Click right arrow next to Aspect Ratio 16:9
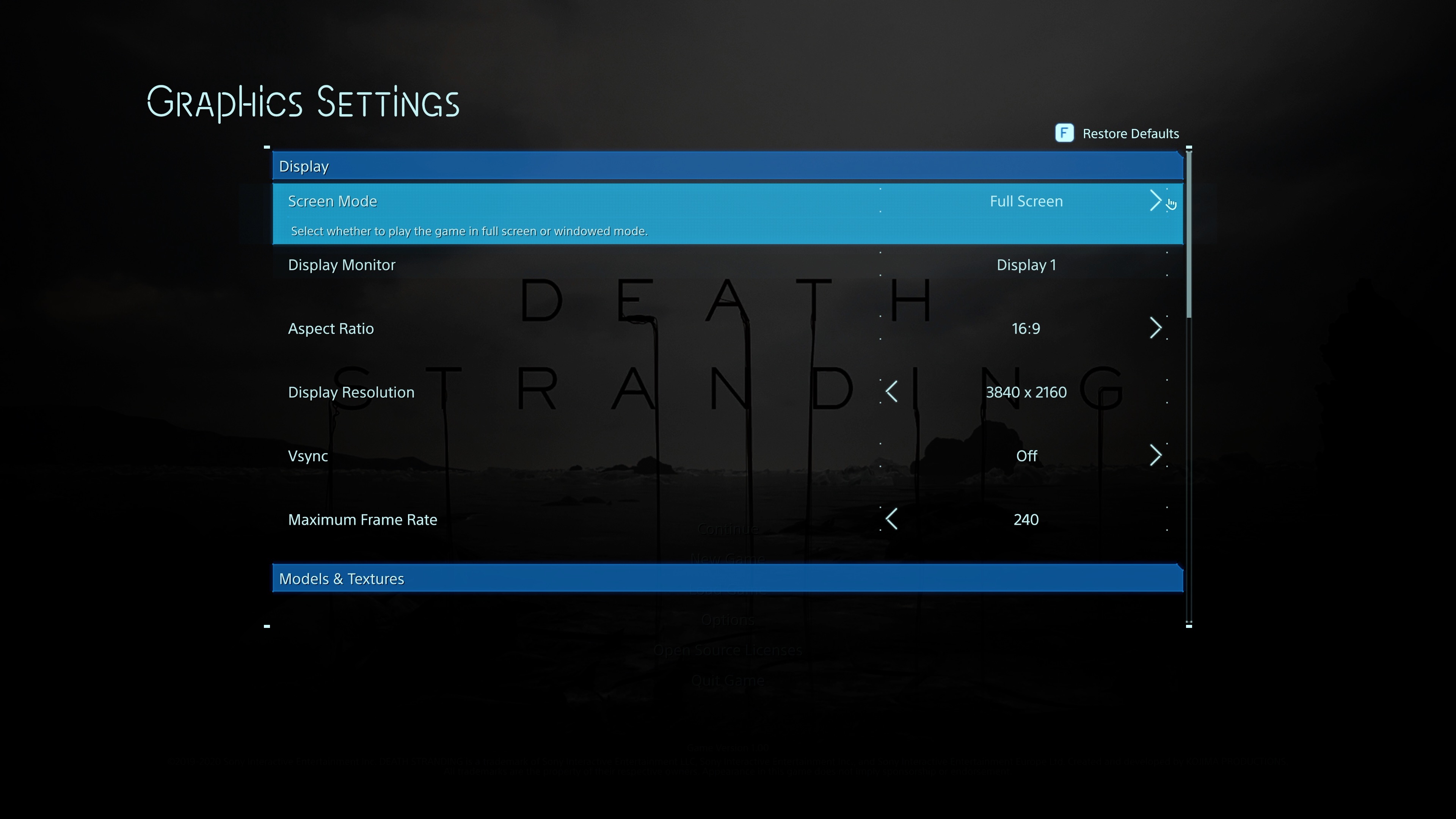1456x819 pixels. pos(1155,328)
